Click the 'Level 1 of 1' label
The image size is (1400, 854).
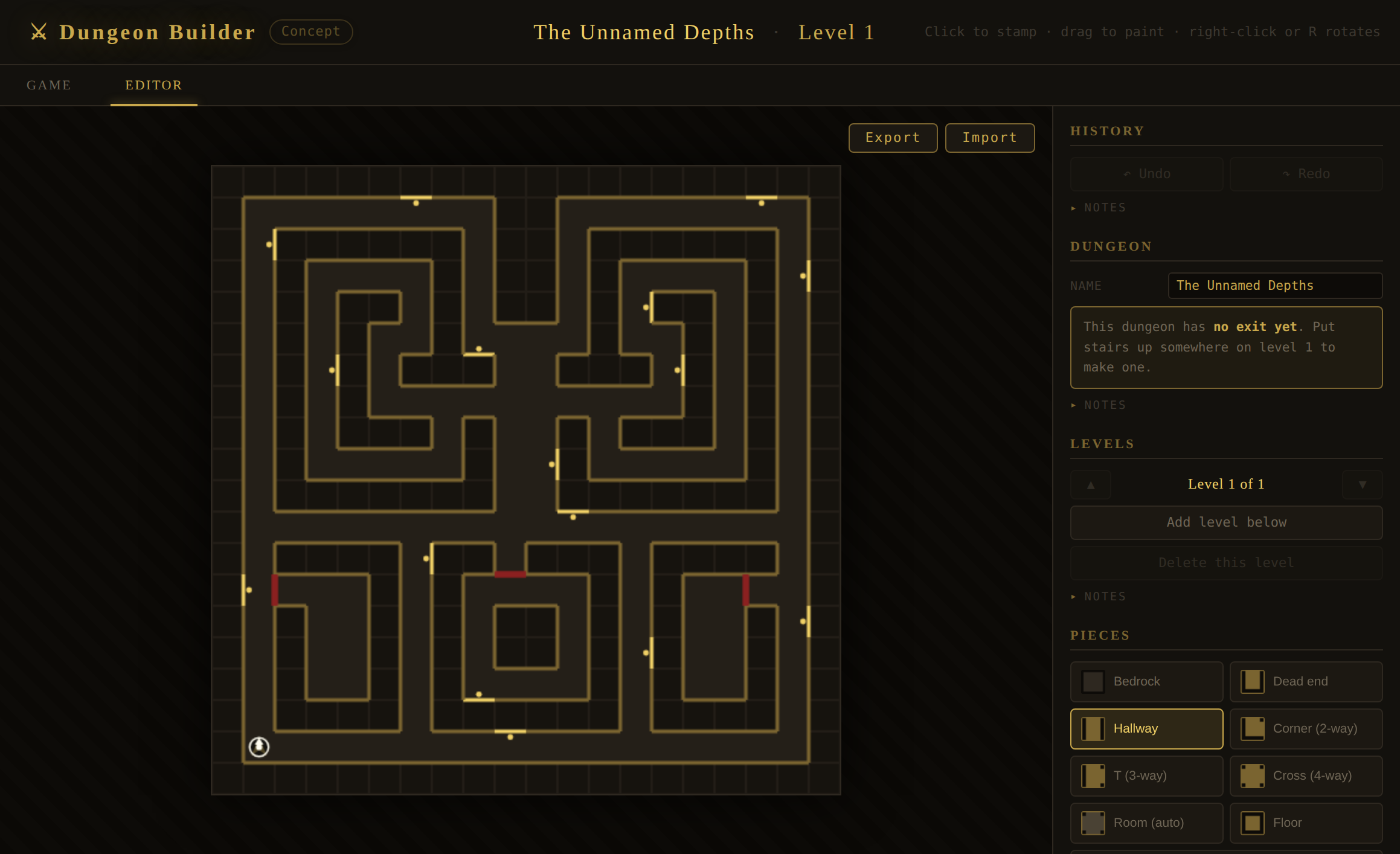[1226, 484]
